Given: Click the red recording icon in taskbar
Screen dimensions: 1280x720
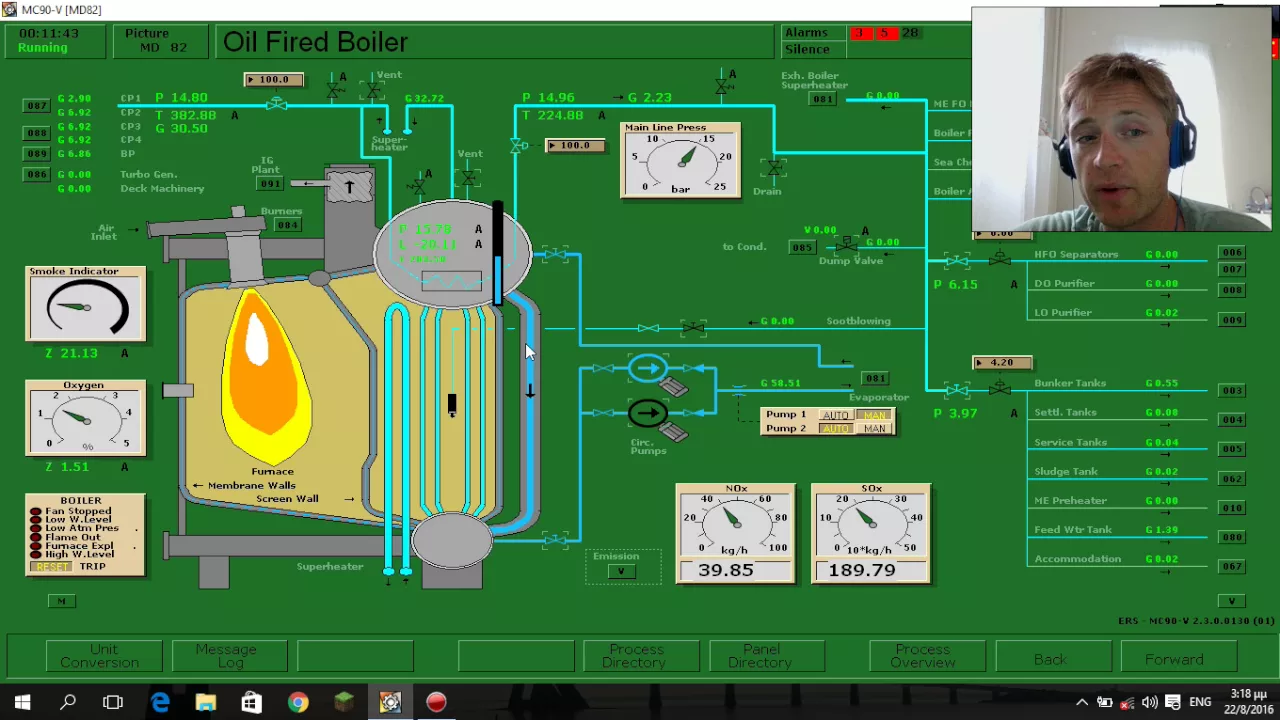Looking at the screenshot, I should 436,702.
